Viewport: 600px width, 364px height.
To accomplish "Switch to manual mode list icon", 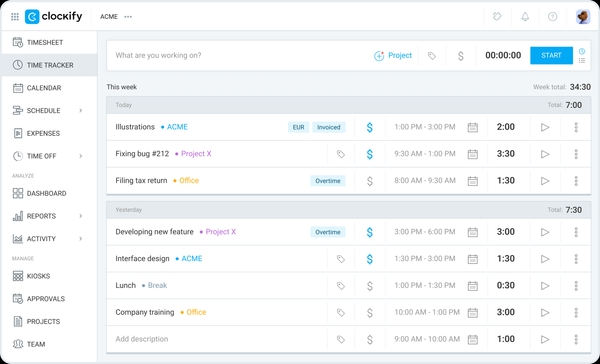I will click(x=582, y=60).
